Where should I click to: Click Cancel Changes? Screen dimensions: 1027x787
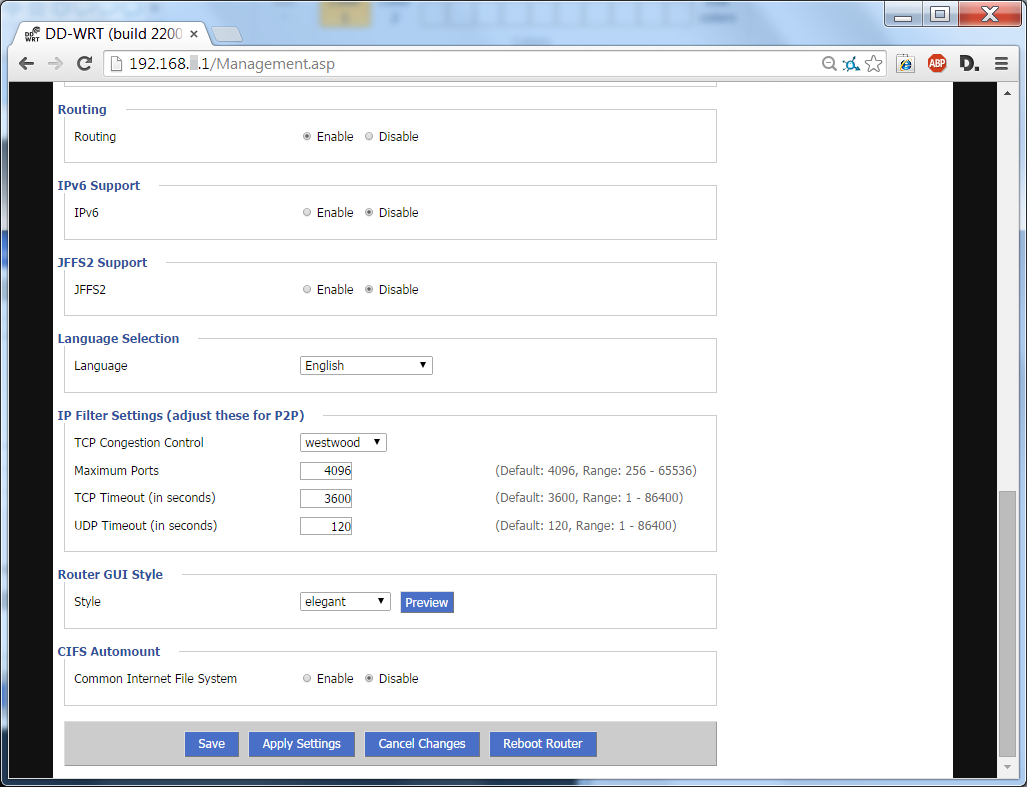tap(422, 744)
